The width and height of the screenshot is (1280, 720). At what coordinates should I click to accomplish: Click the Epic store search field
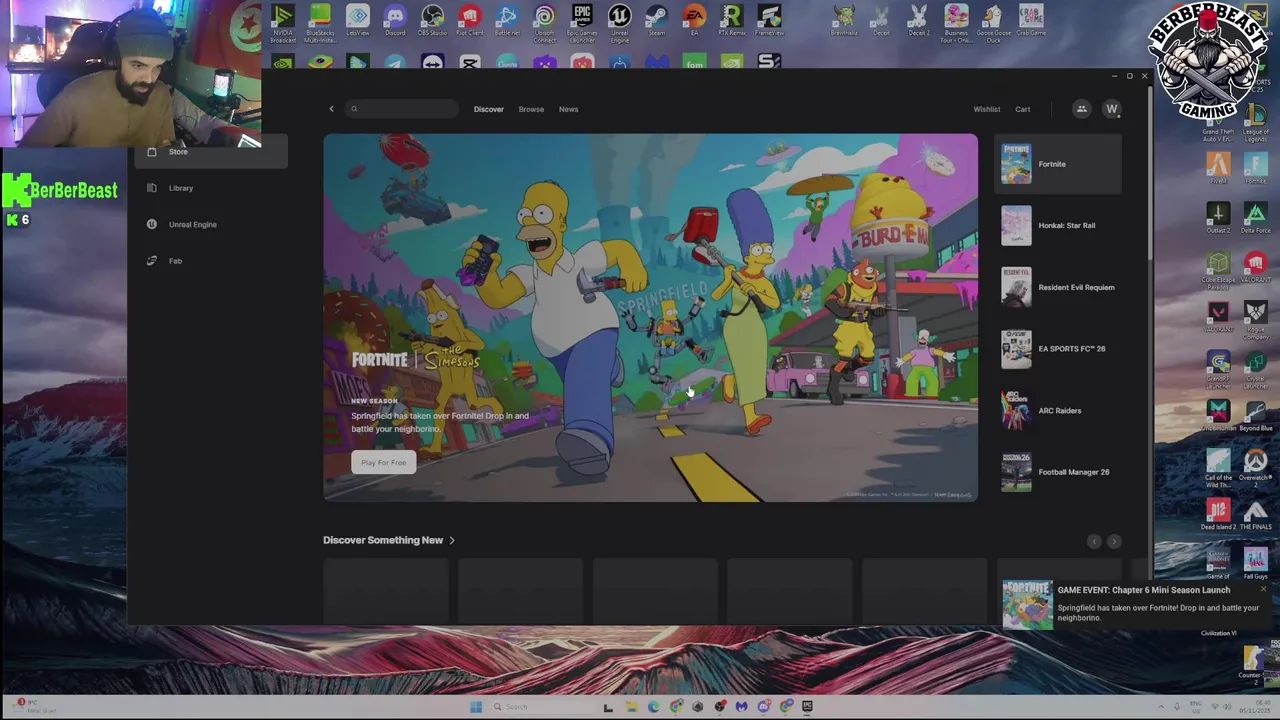click(402, 109)
